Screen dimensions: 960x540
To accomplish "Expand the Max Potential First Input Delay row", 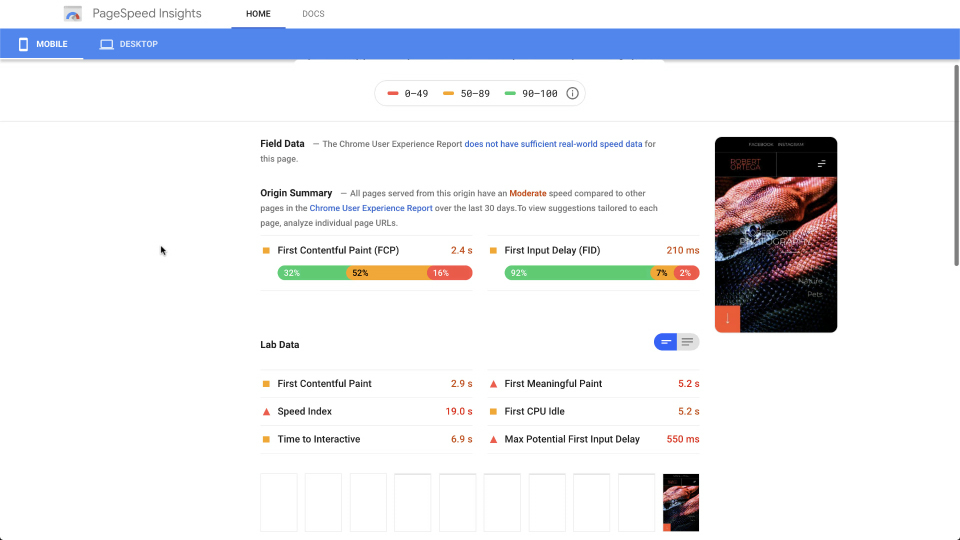I will pyautogui.click(x=593, y=439).
